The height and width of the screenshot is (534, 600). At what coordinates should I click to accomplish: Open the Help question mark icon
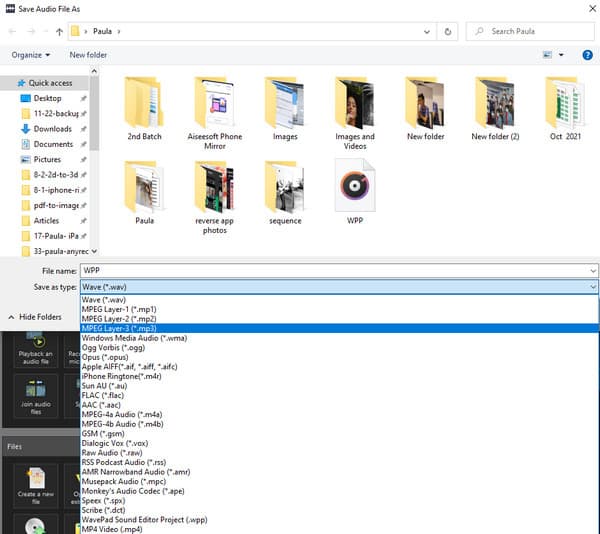click(587, 55)
